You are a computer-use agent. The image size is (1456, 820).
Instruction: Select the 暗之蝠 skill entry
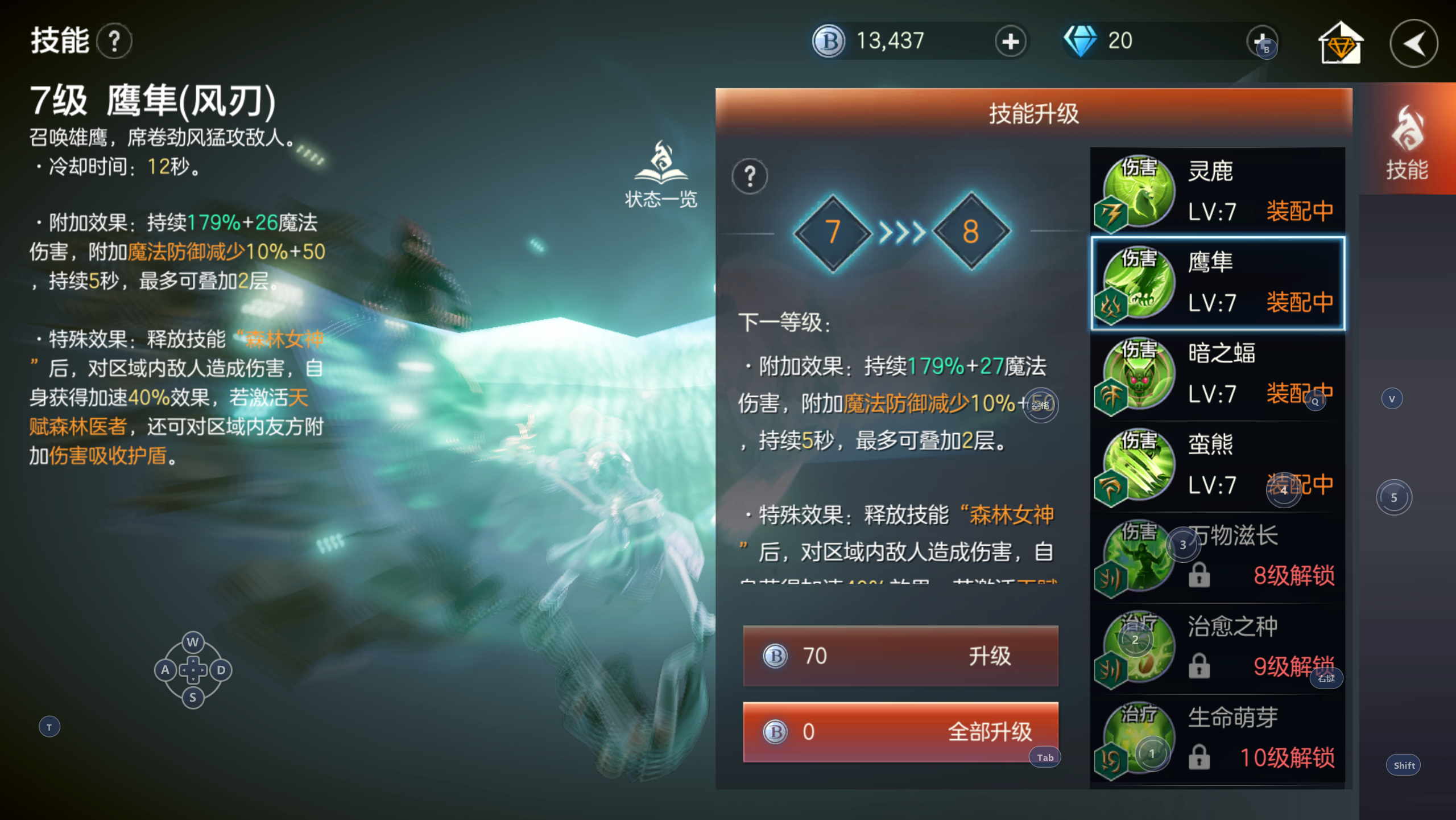[1218, 374]
